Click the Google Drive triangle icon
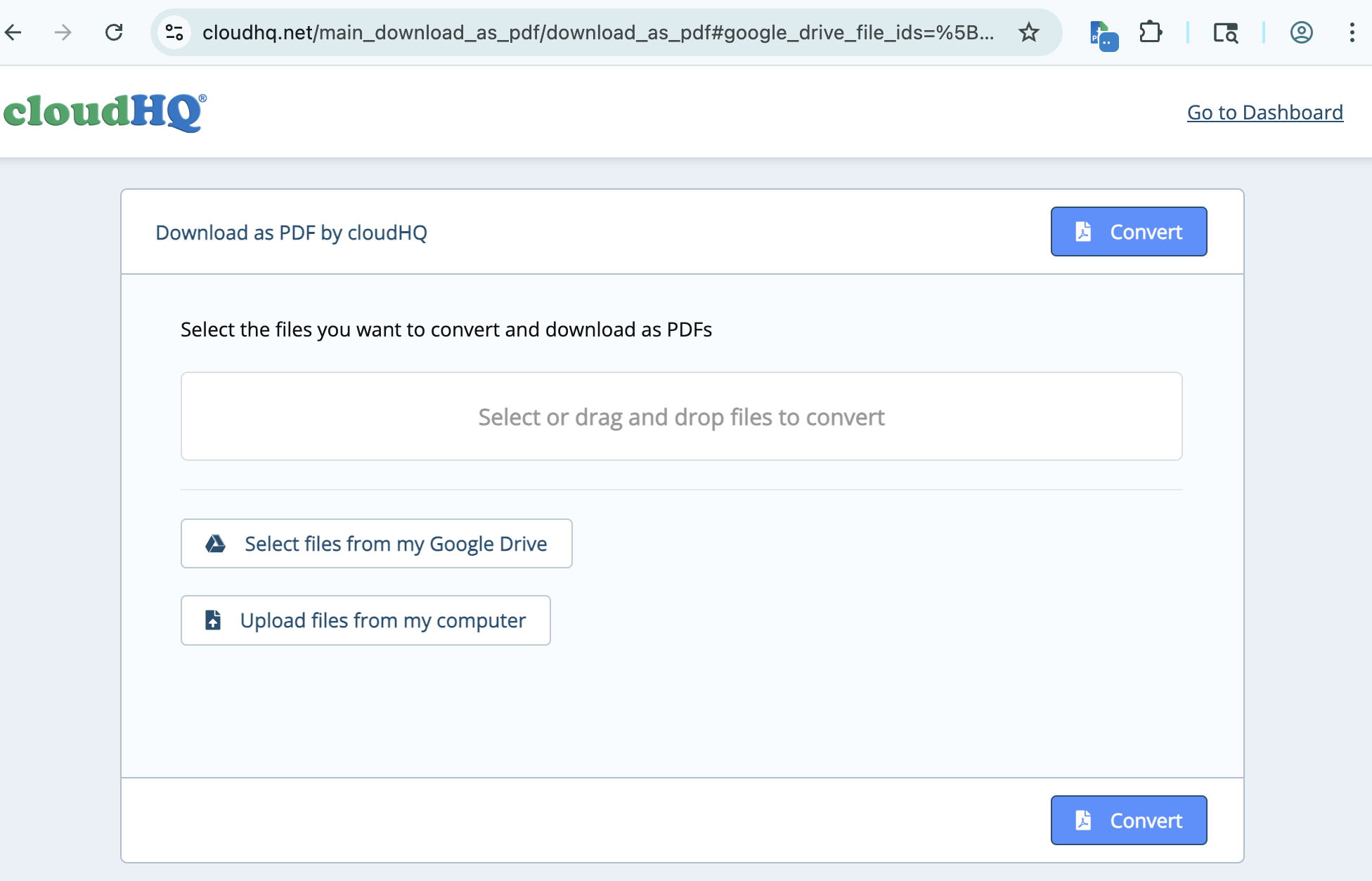1372x881 pixels. (x=215, y=544)
